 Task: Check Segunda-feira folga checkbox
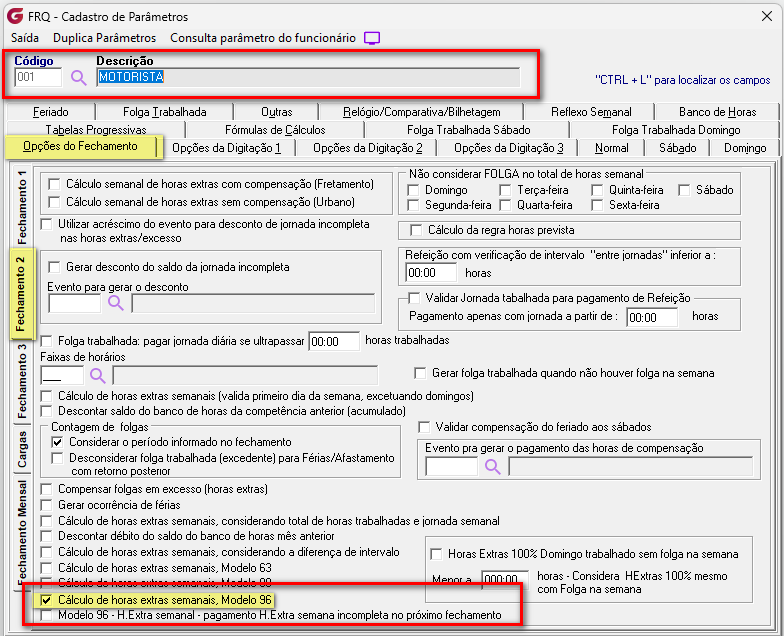(413, 205)
